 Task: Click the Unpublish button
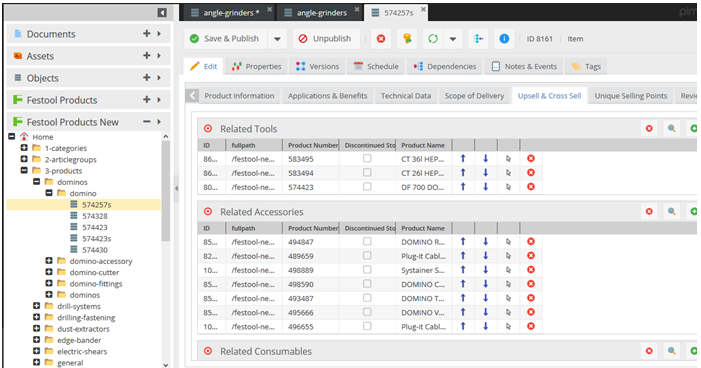(x=325, y=39)
